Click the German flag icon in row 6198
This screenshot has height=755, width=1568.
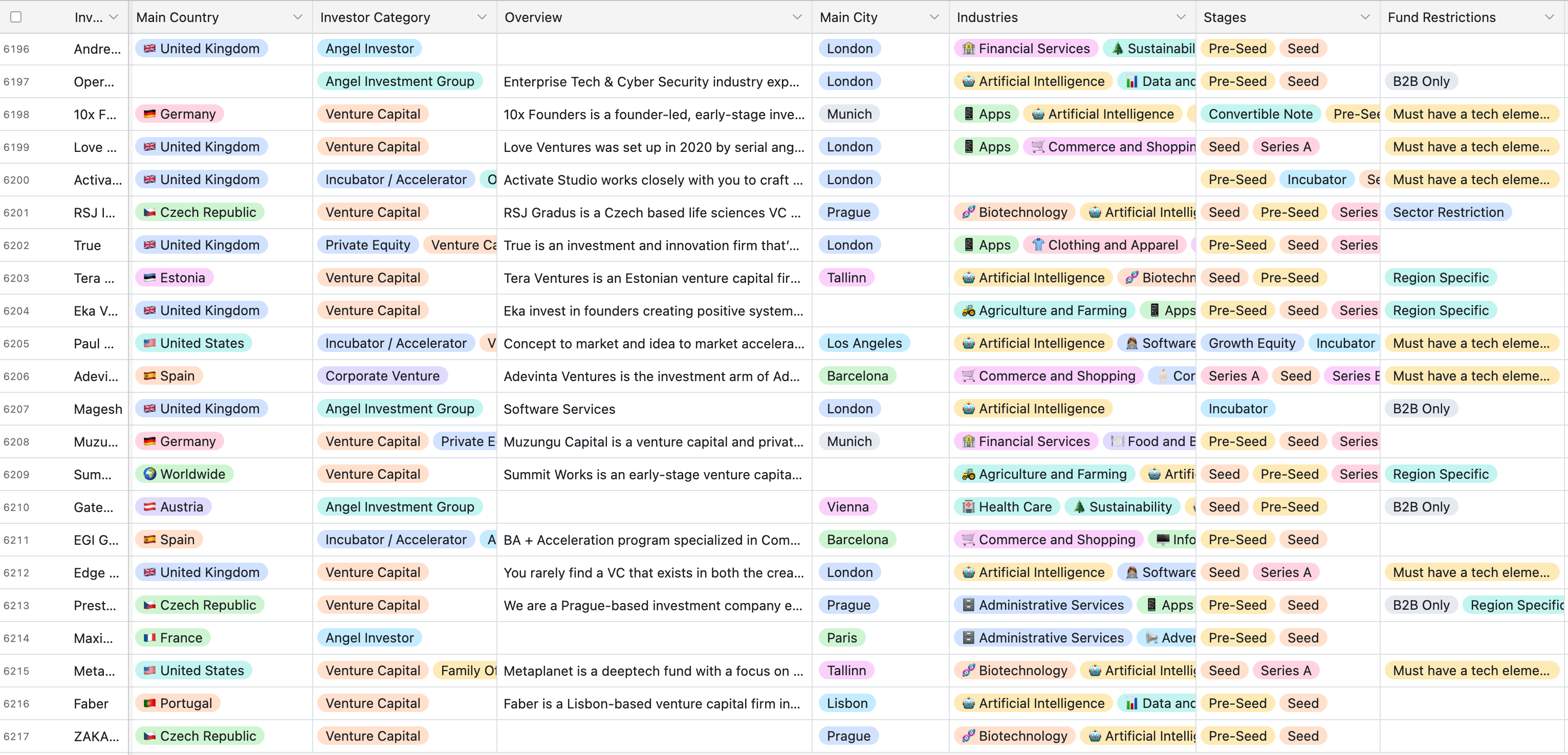[x=149, y=114]
